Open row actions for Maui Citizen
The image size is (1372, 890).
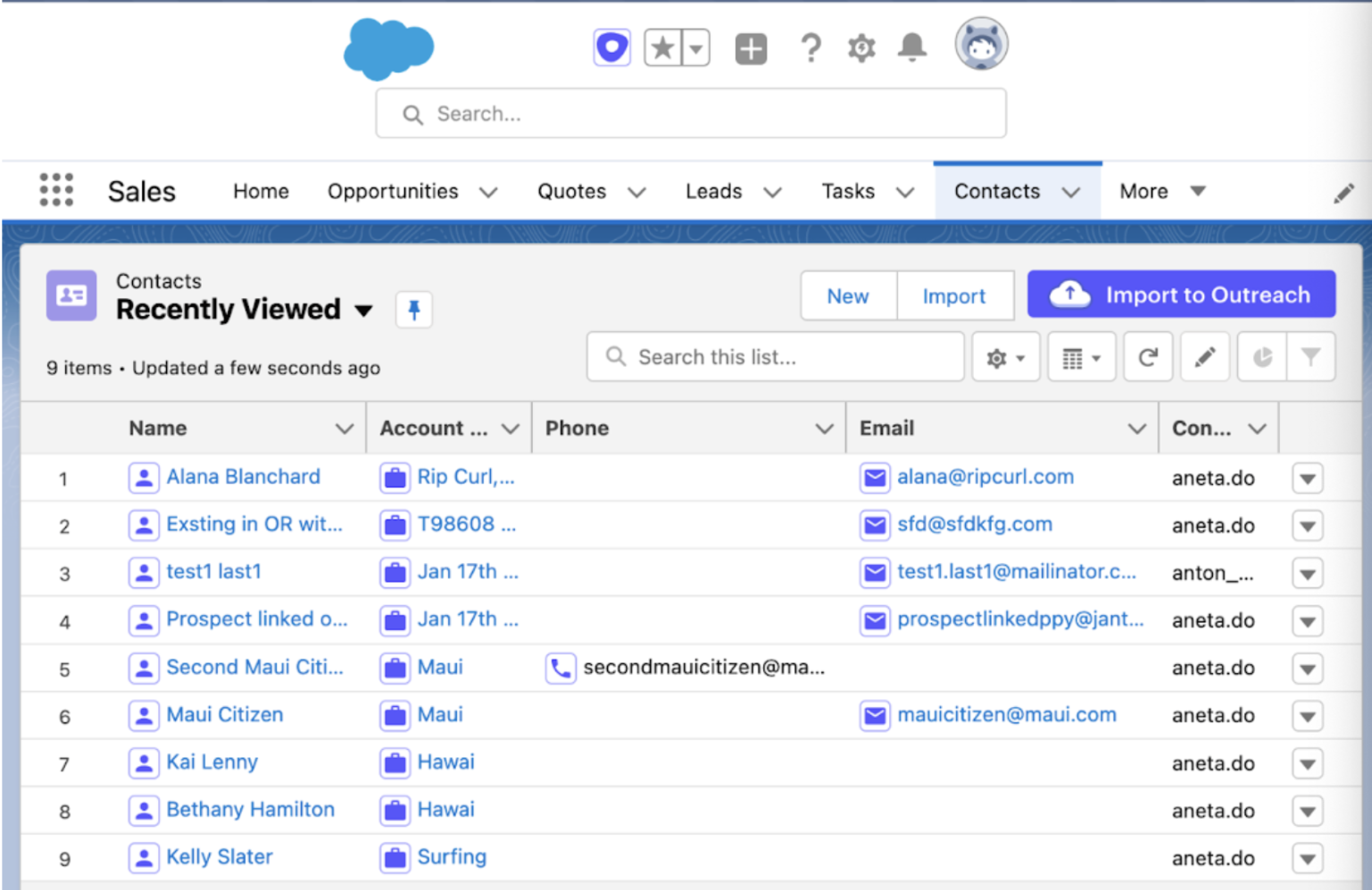click(1307, 716)
